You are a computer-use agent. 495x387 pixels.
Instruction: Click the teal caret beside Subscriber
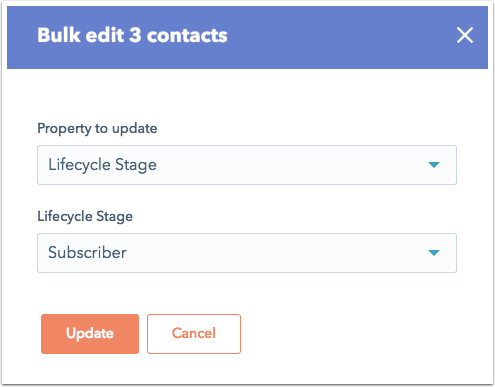434,253
